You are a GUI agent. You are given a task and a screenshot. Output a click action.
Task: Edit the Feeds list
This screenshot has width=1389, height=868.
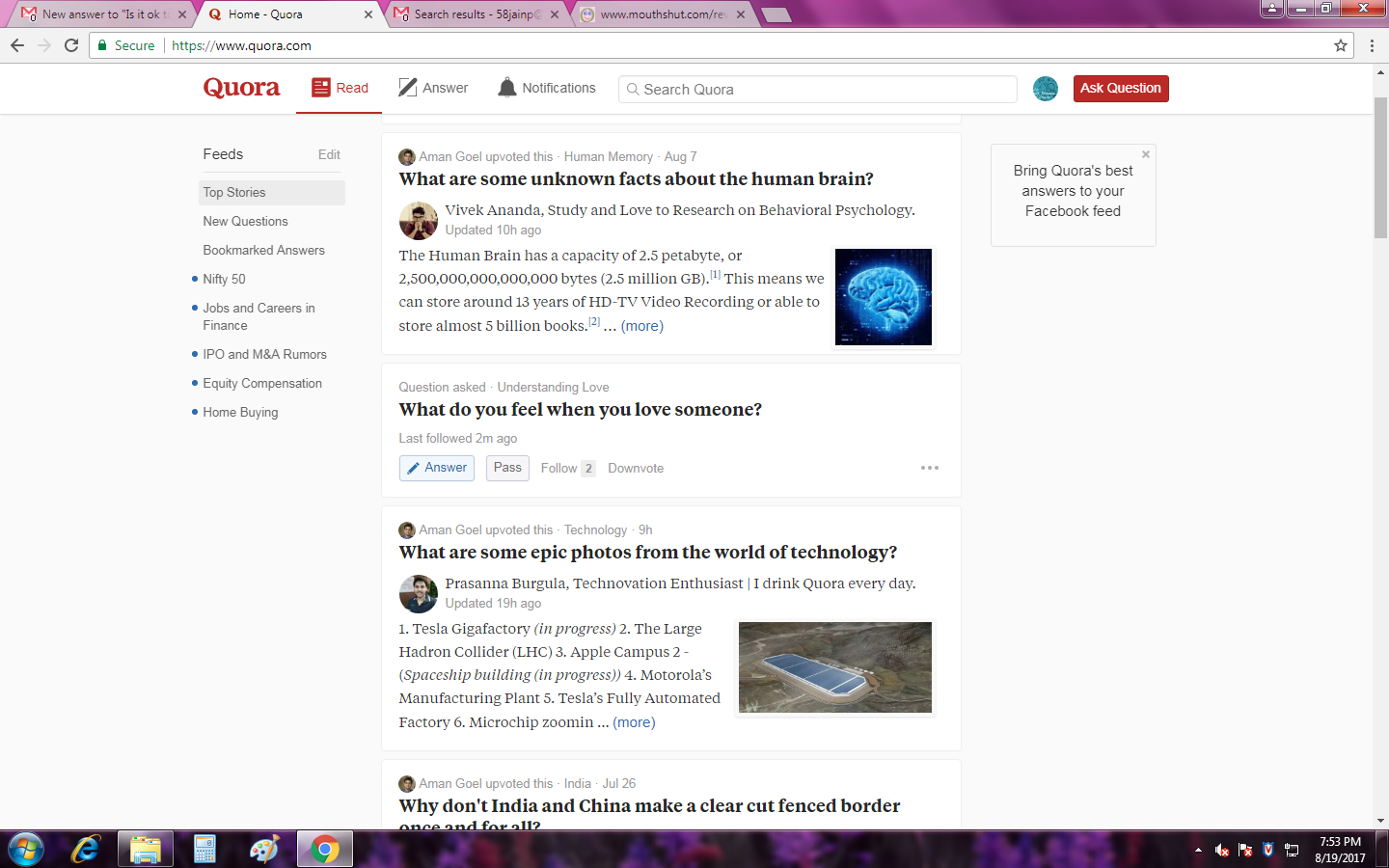[x=329, y=154]
